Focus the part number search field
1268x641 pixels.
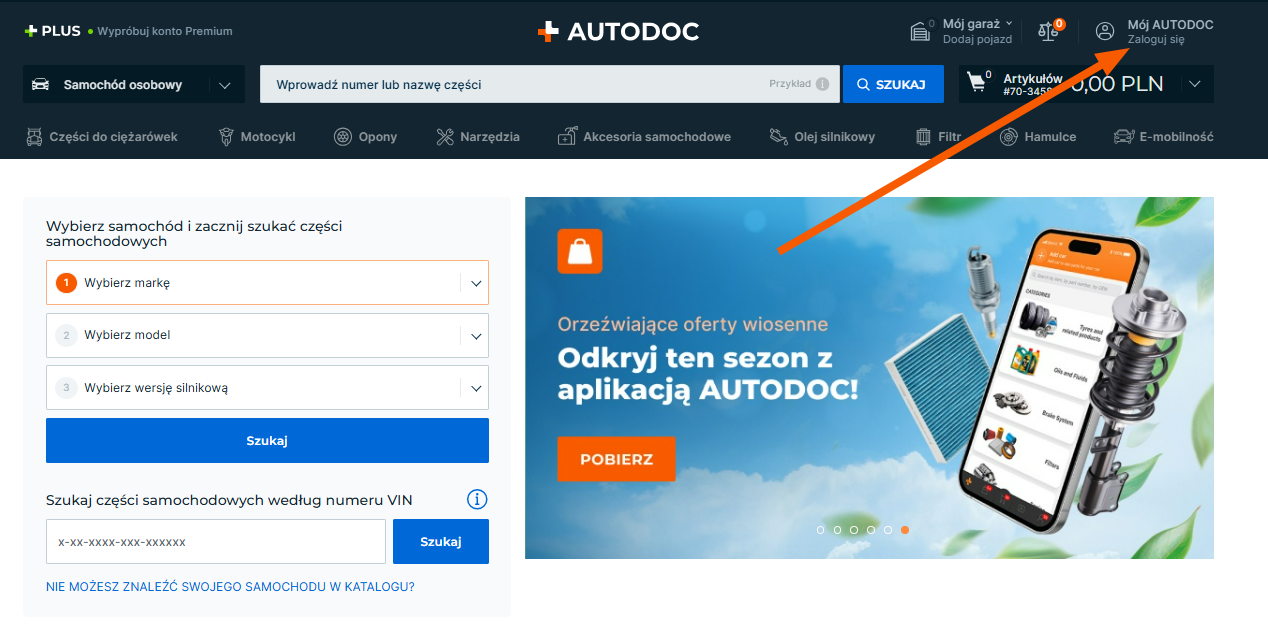coord(551,84)
